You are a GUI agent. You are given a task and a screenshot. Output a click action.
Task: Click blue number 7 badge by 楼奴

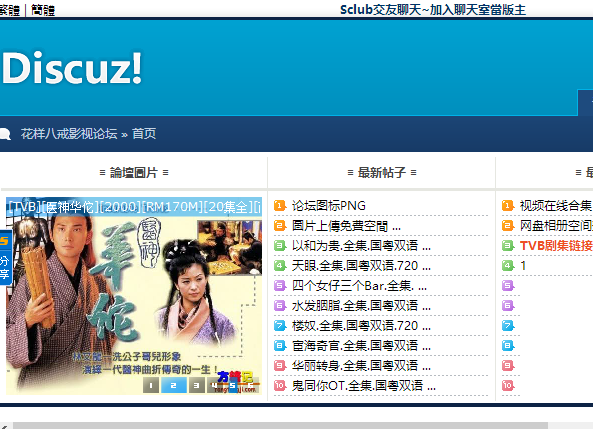pyautogui.click(x=280, y=326)
